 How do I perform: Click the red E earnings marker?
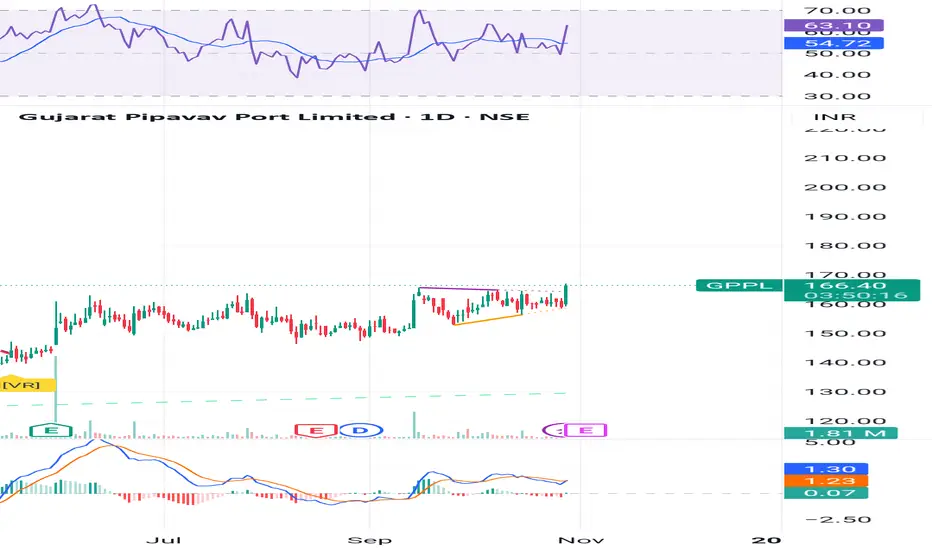click(316, 430)
